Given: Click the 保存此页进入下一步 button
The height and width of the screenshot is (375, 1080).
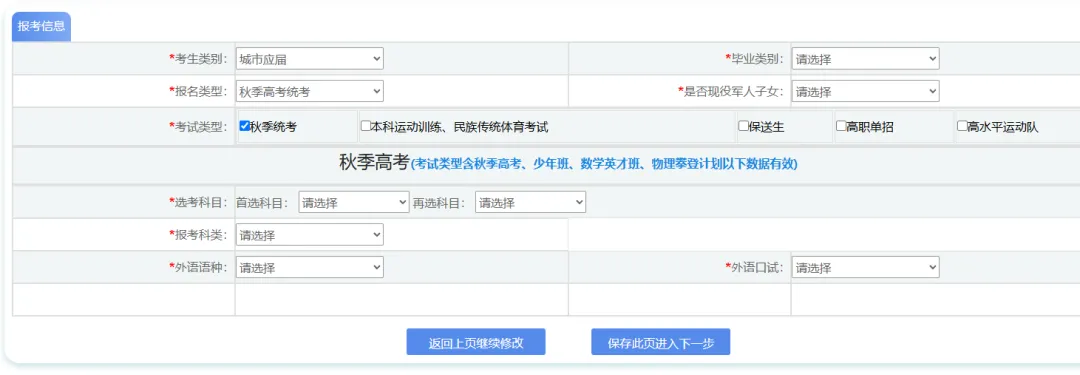Looking at the screenshot, I should pyautogui.click(x=661, y=343).
